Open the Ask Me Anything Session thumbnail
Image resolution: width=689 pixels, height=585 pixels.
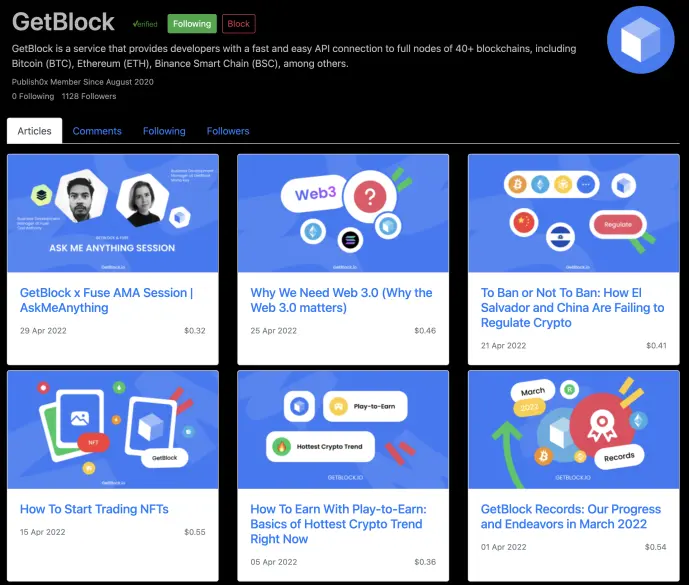(113, 213)
